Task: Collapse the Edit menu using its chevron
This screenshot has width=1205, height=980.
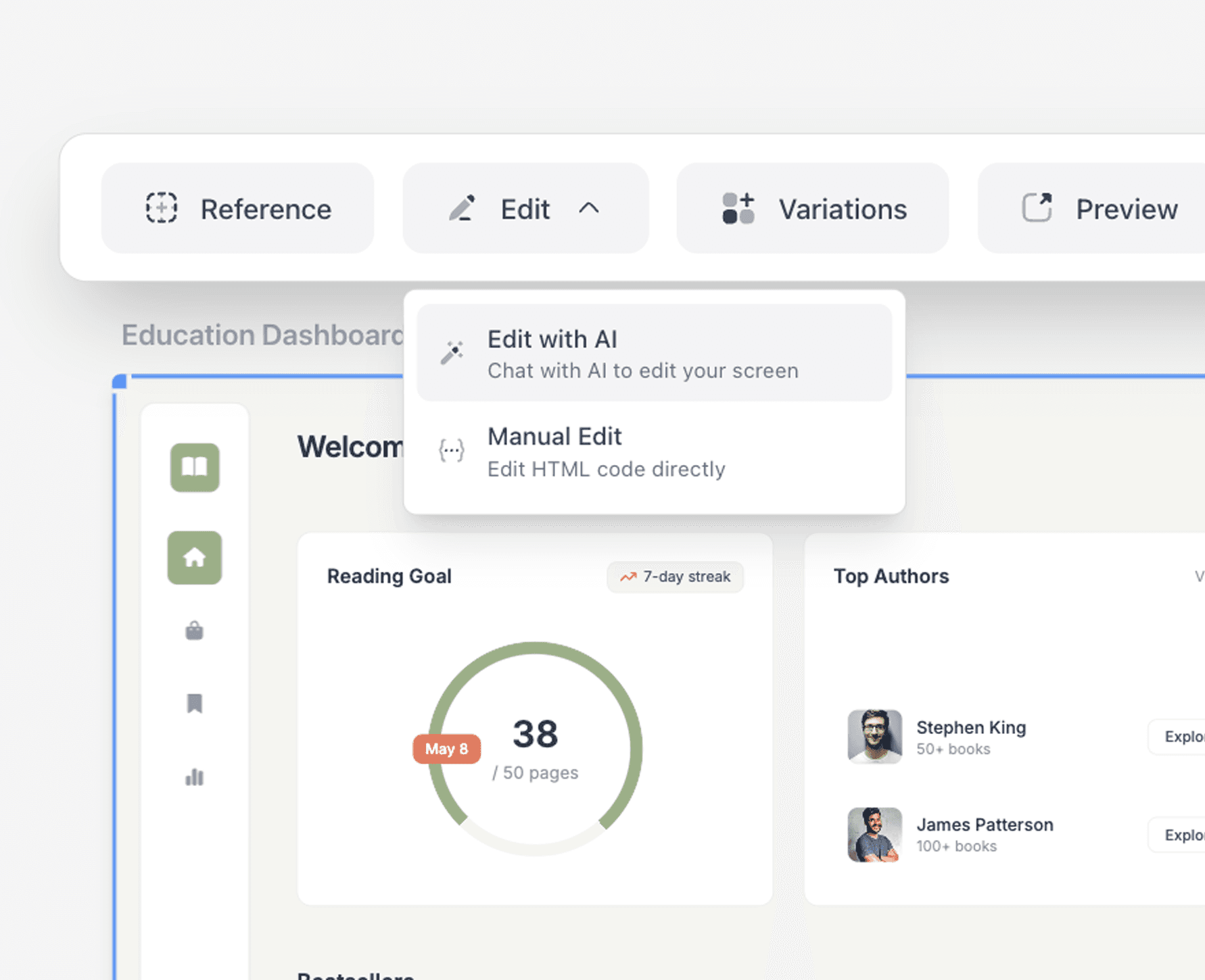Action: pos(590,209)
